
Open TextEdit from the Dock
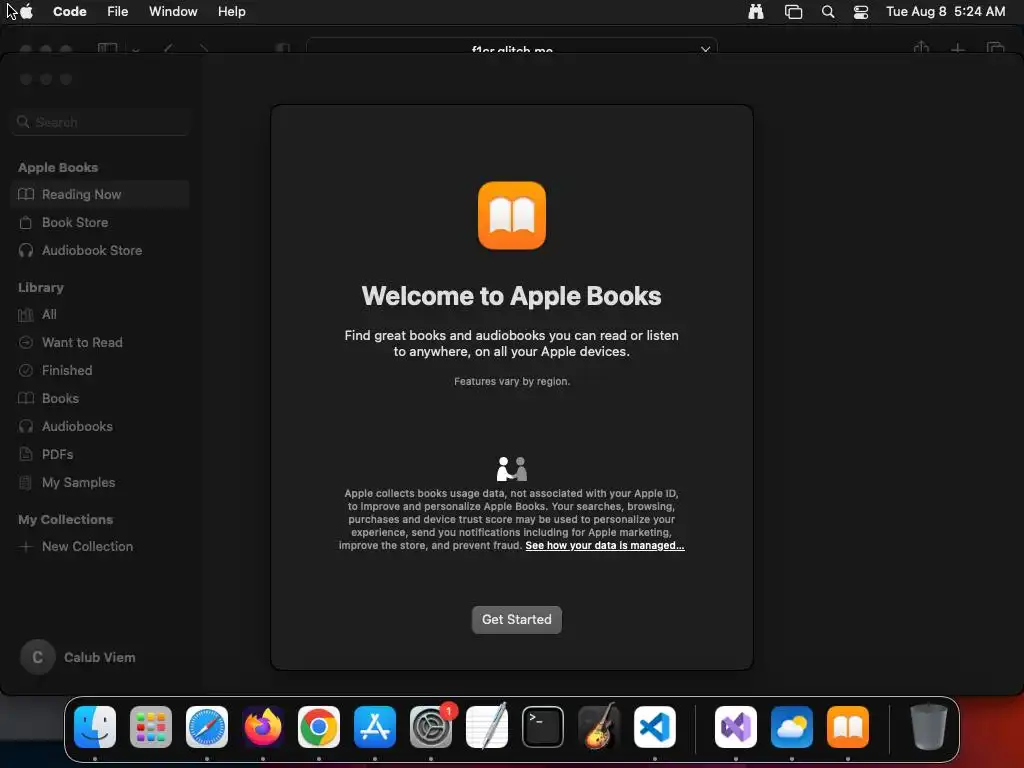pyautogui.click(x=487, y=727)
